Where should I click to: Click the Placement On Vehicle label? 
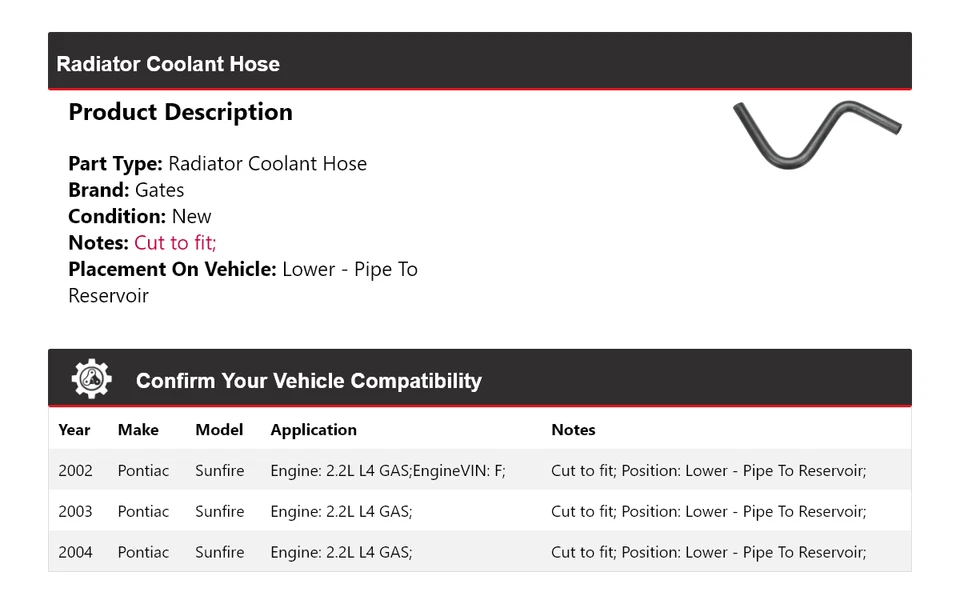click(172, 269)
